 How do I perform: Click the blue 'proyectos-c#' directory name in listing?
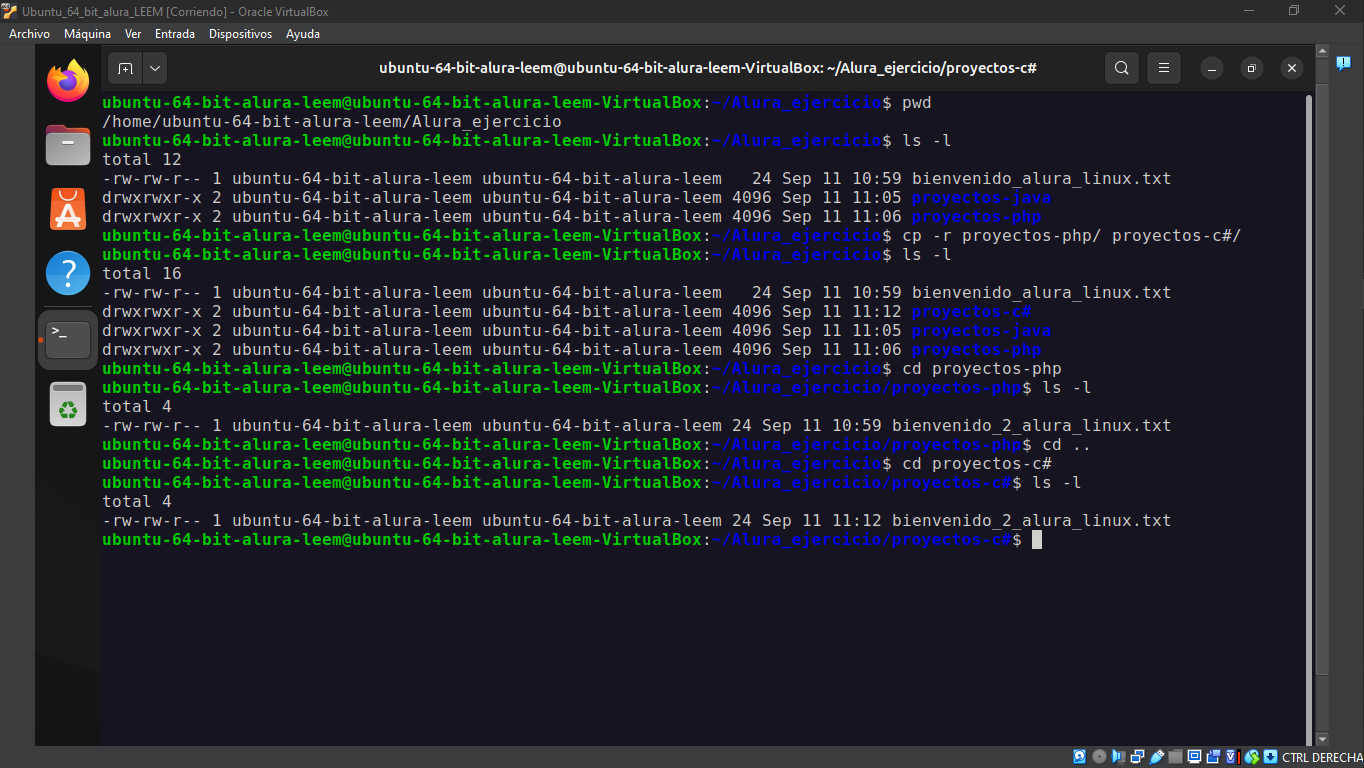pyautogui.click(x=971, y=312)
